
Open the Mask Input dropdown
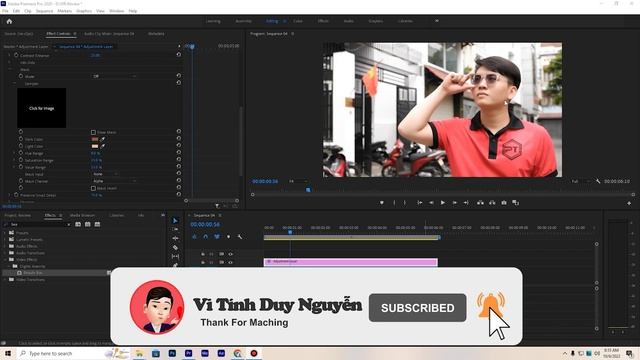(105, 174)
